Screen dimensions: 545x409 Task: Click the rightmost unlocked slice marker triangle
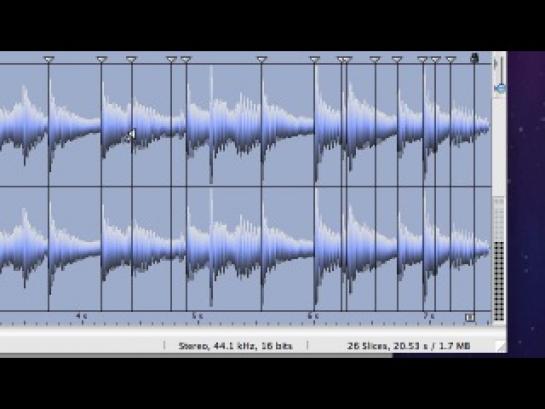[x=451, y=59]
